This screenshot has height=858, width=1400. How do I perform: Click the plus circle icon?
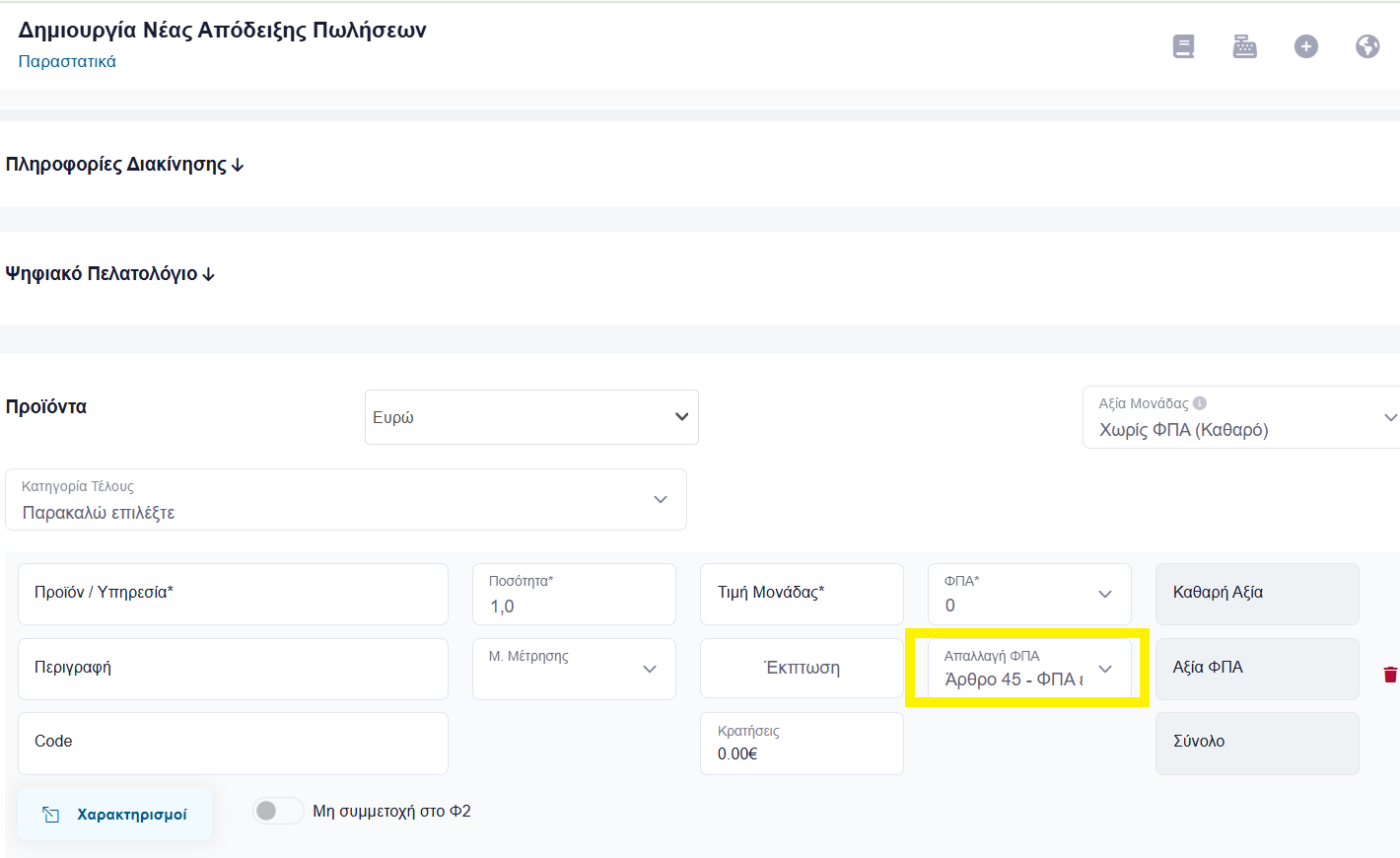point(1306,46)
